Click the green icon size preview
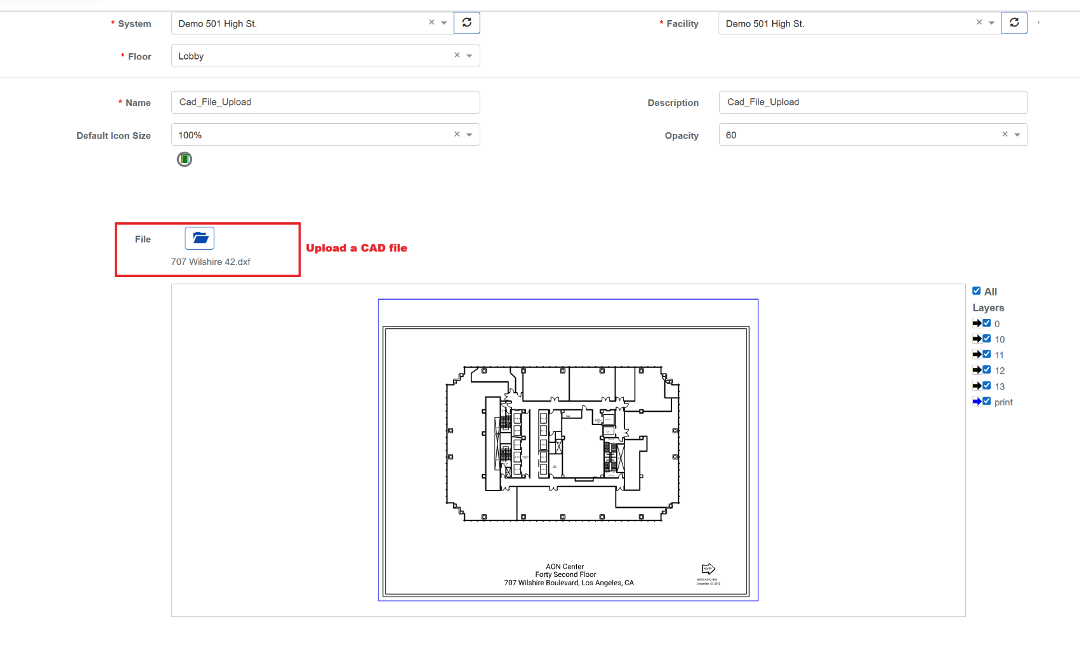The image size is (1080, 666). 184,159
